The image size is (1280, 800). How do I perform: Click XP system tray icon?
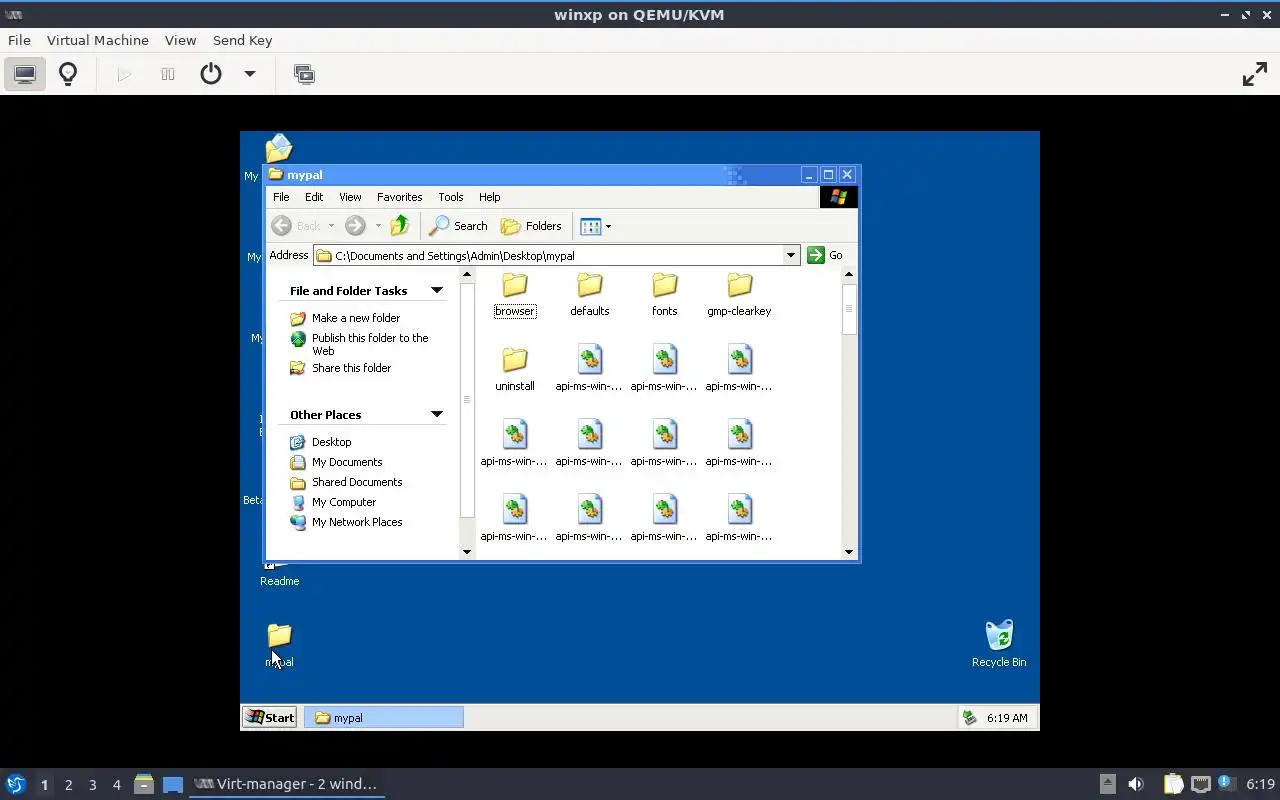pyautogui.click(x=969, y=717)
